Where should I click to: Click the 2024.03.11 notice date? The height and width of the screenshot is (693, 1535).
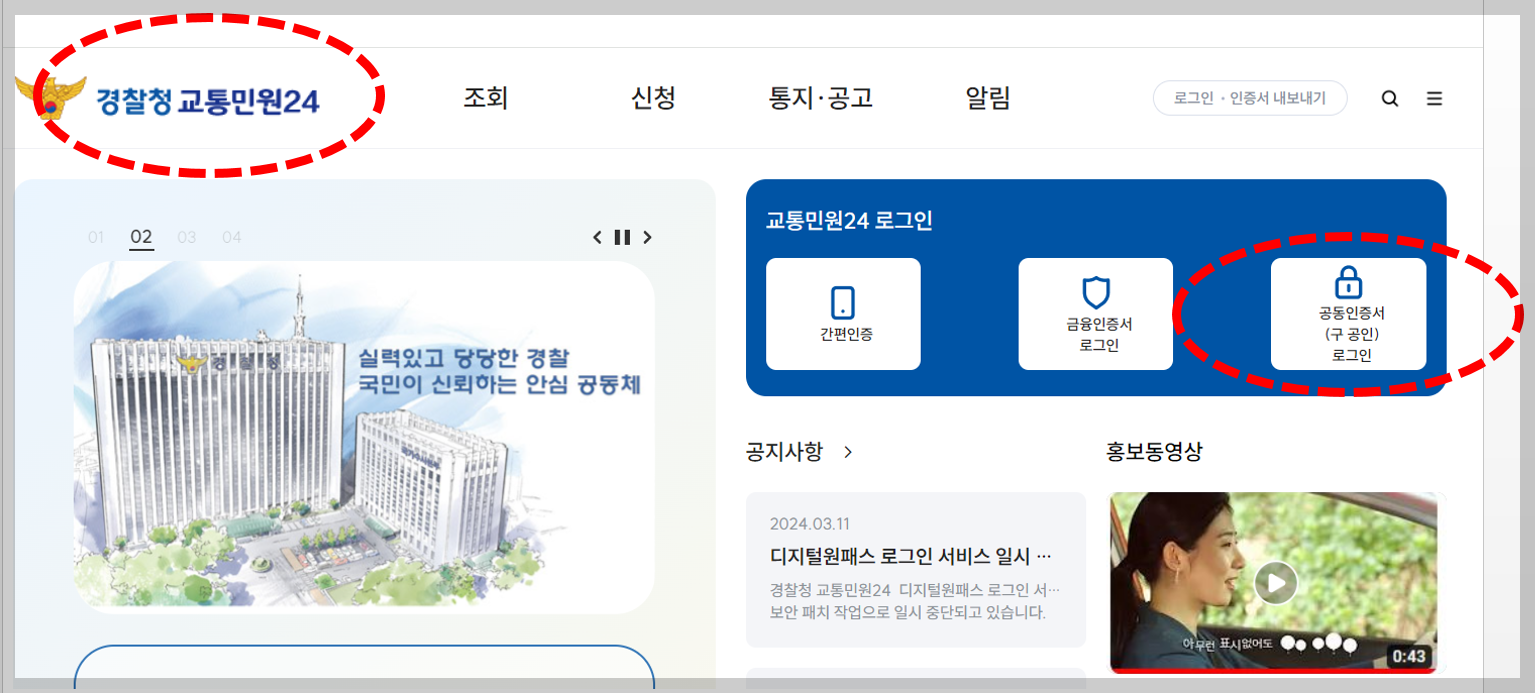[x=810, y=524]
